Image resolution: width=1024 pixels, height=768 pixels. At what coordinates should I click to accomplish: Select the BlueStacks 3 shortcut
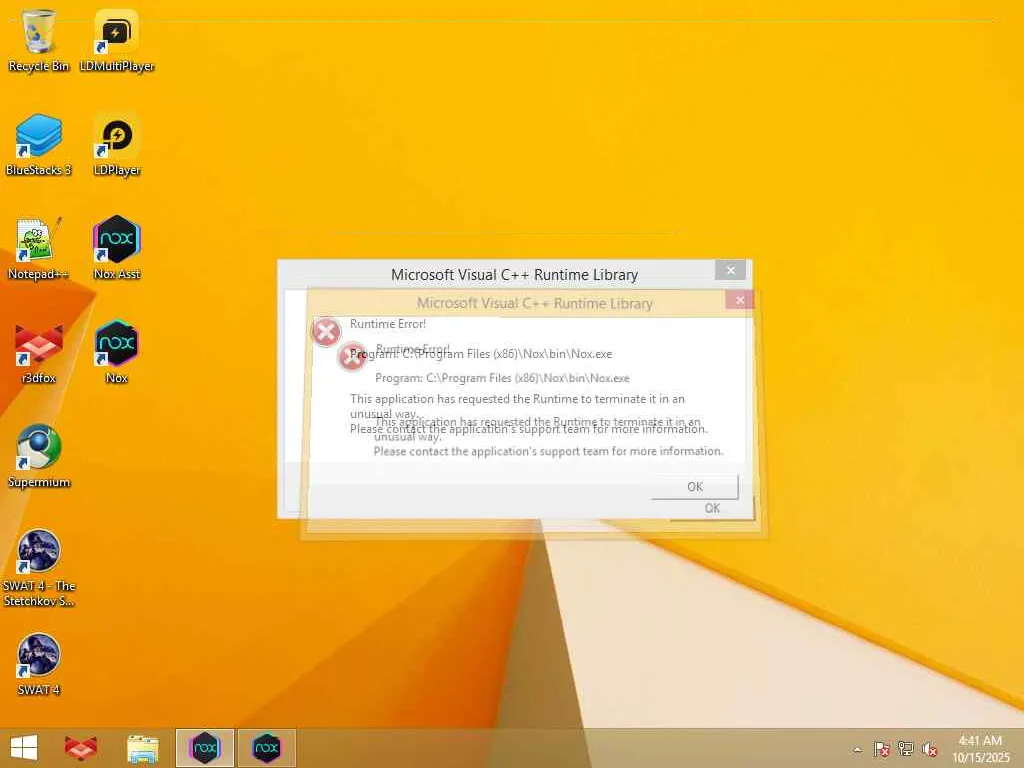click(x=39, y=144)
